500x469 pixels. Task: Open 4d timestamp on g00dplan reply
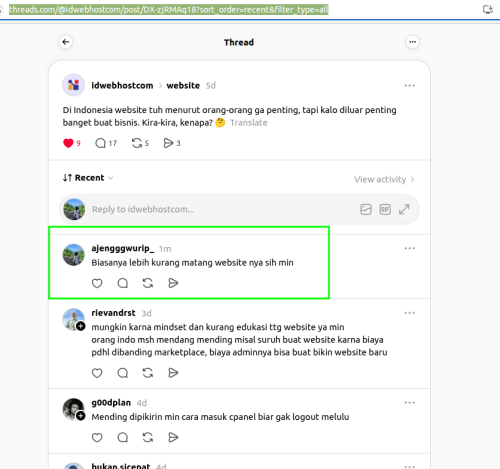coord(142,403)
